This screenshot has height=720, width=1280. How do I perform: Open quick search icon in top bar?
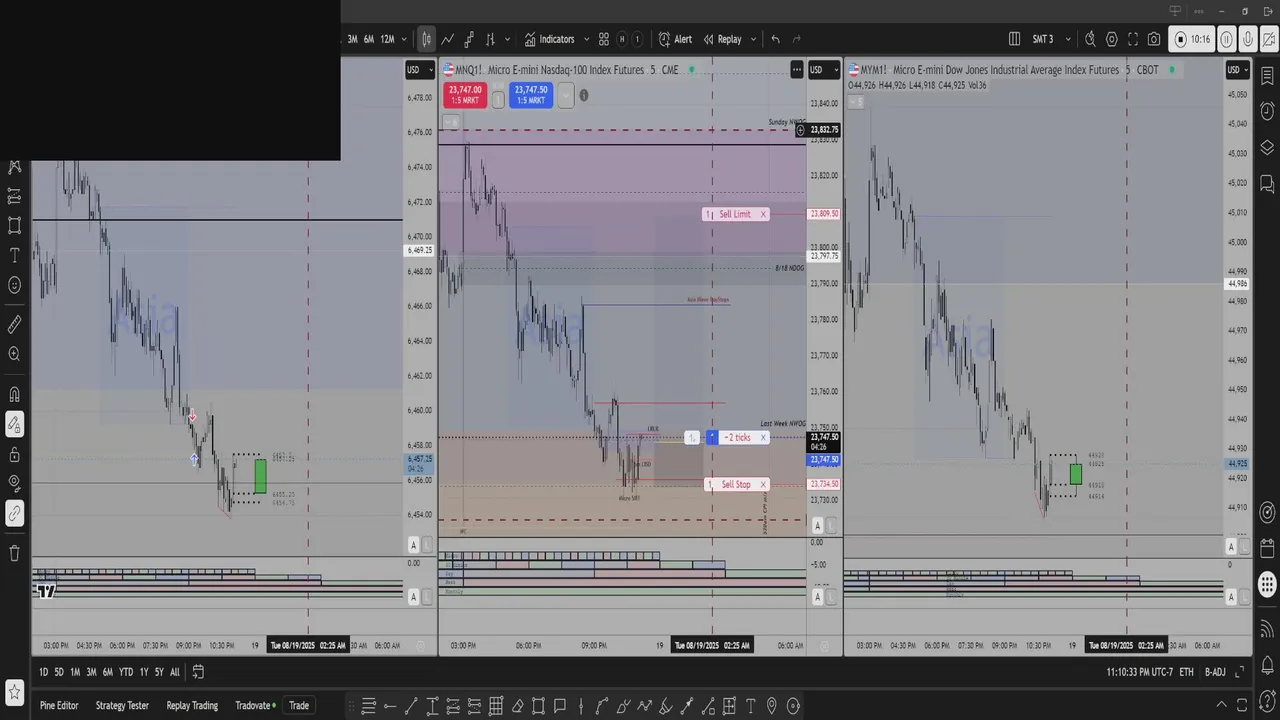click(1090, 39)
